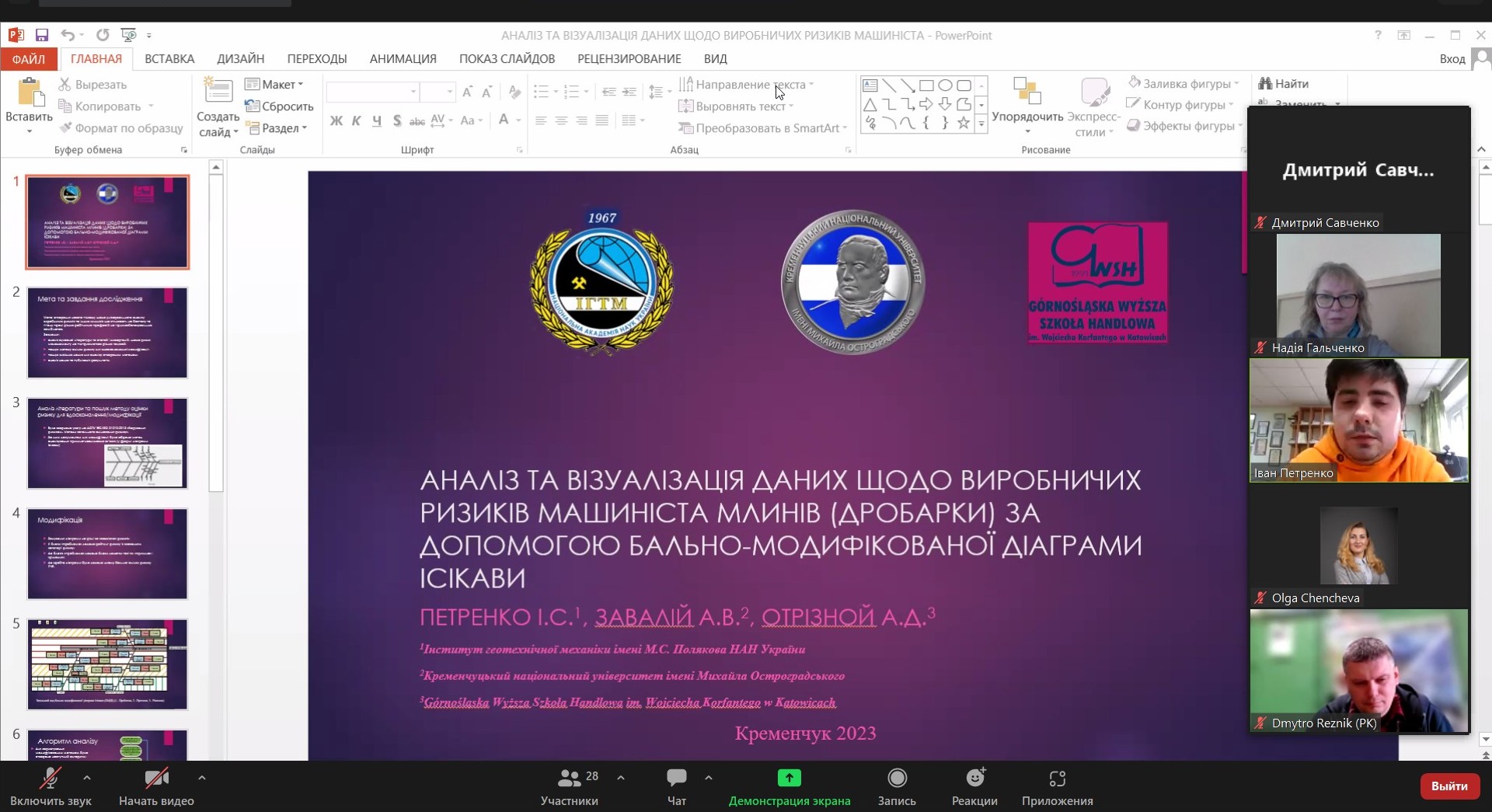The height and width of the screenshot is (812, 1492).
Task: Center the paragraph text
Action: (x=561, y=120)
